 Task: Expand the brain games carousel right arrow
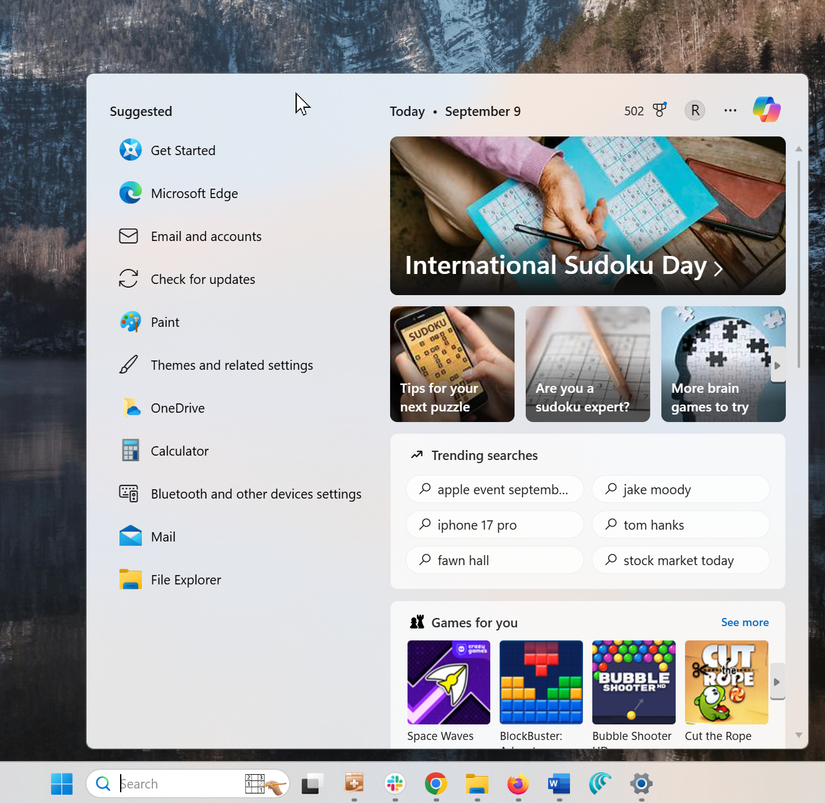pyautogui.click(x=779, y=363)
